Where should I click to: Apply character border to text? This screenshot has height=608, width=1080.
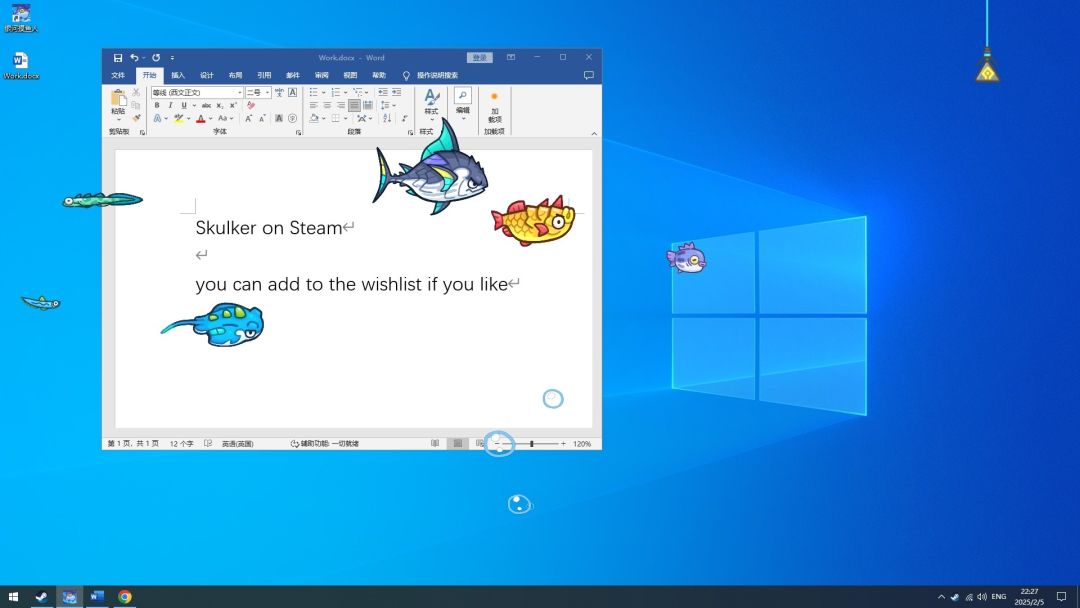[293, 92]
